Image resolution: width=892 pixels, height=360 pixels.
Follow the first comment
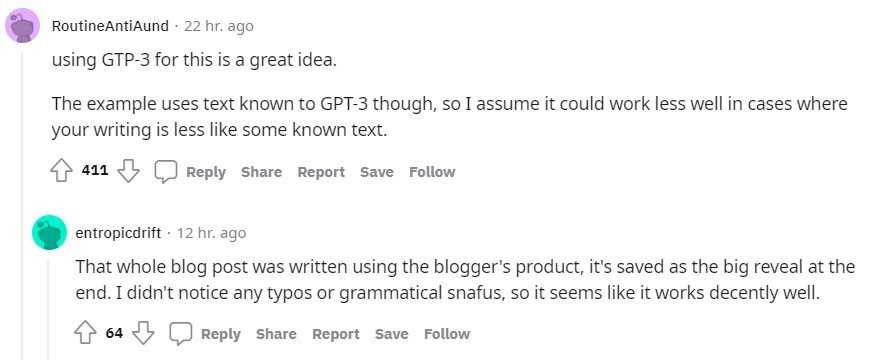click(x=432, y=172)
